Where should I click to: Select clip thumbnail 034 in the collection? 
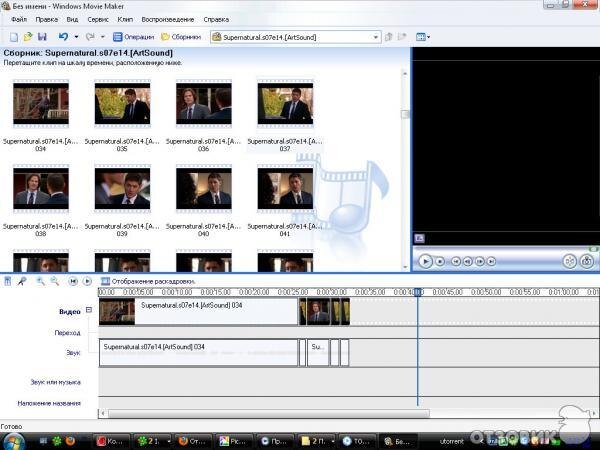[x=41, y=104]
